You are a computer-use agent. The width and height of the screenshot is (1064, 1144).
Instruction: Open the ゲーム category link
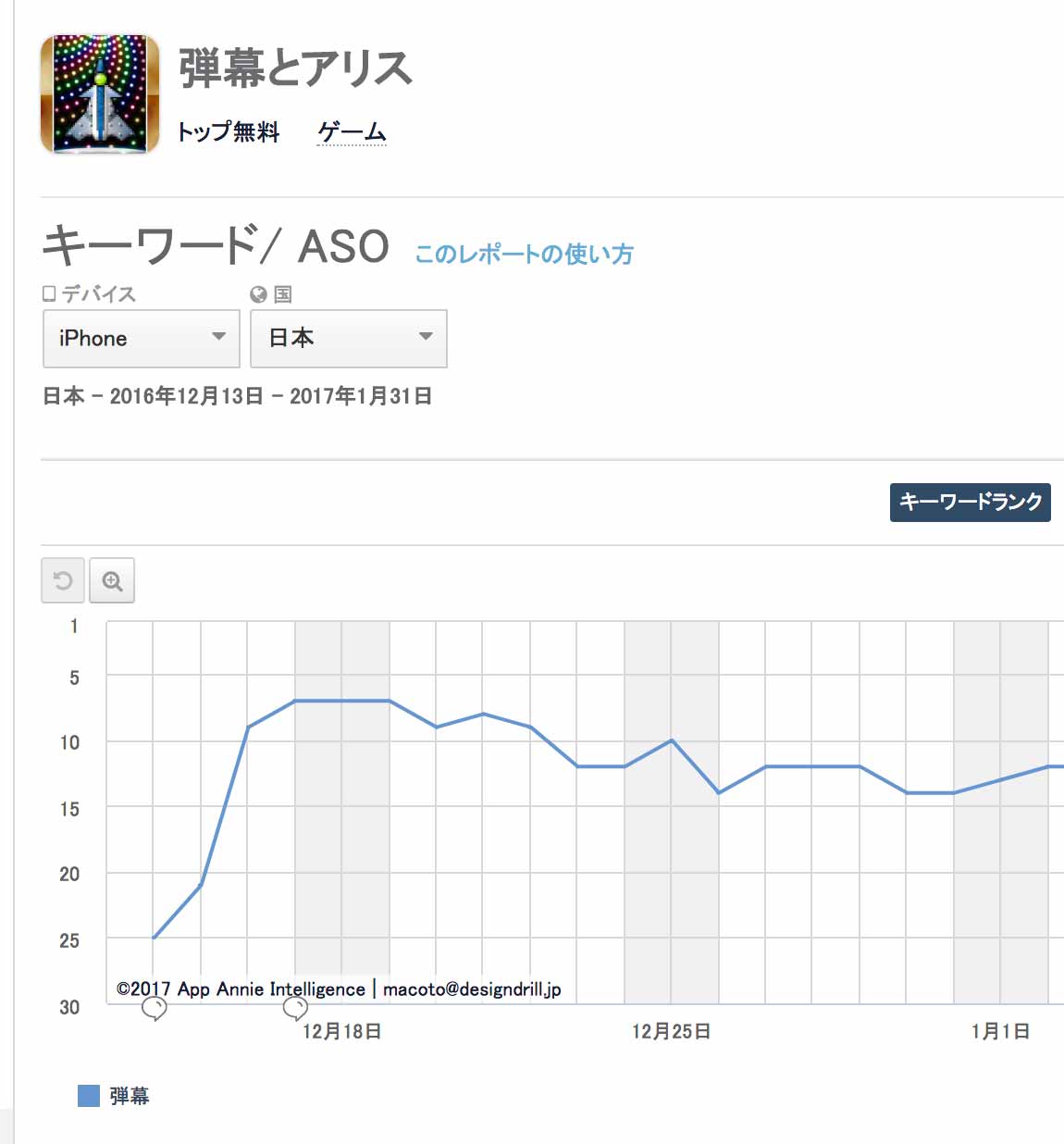[352, 132]
